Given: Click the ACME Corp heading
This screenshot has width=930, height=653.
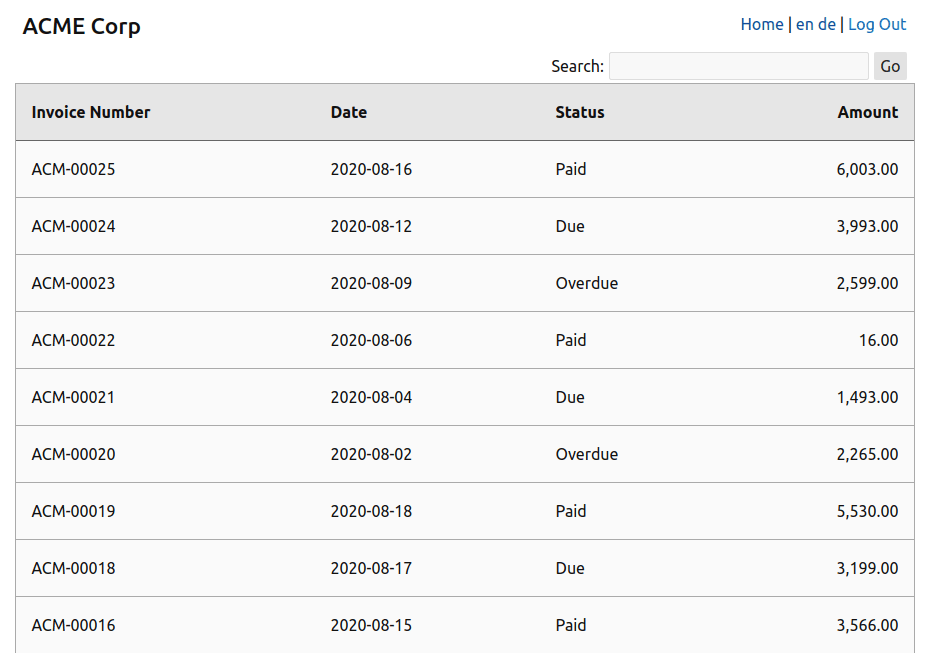Looking at the screenshot, I should tap(81, 26).
